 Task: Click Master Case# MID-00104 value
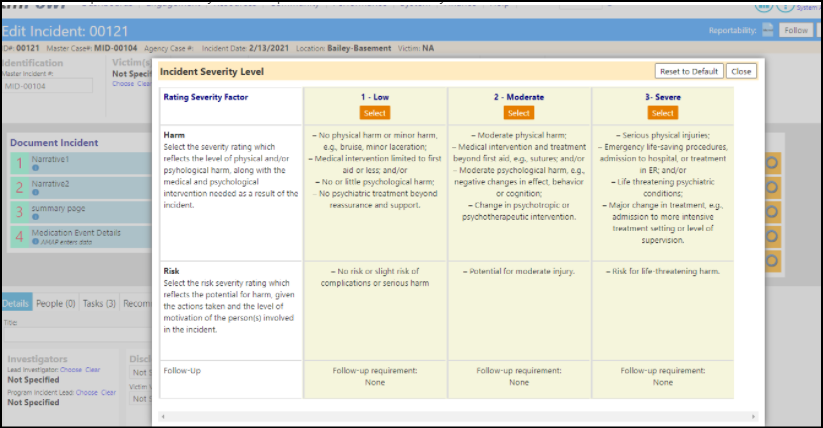tap(115, 48)
